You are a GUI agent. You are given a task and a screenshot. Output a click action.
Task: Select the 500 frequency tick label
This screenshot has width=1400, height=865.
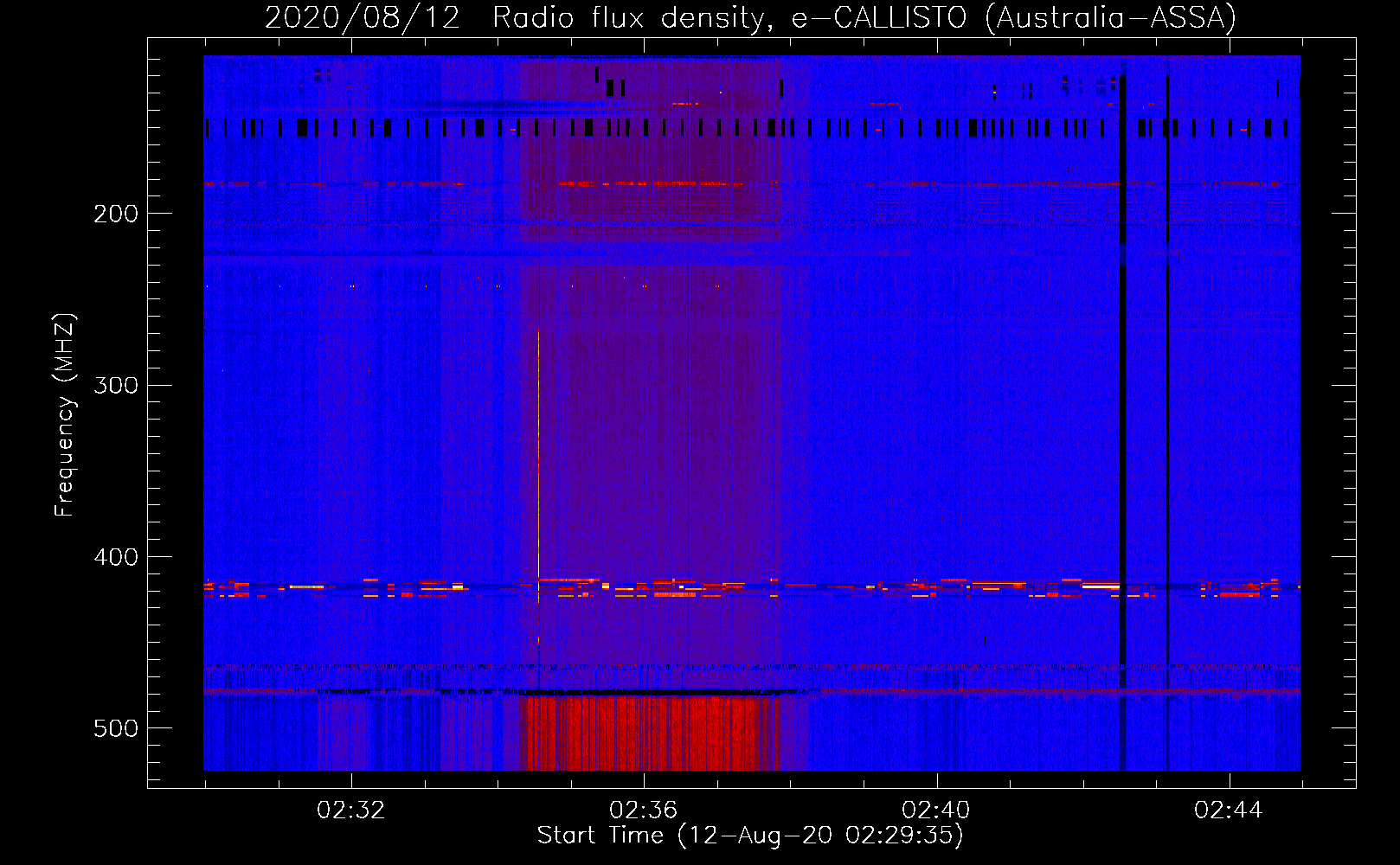[x=116, y=728]
